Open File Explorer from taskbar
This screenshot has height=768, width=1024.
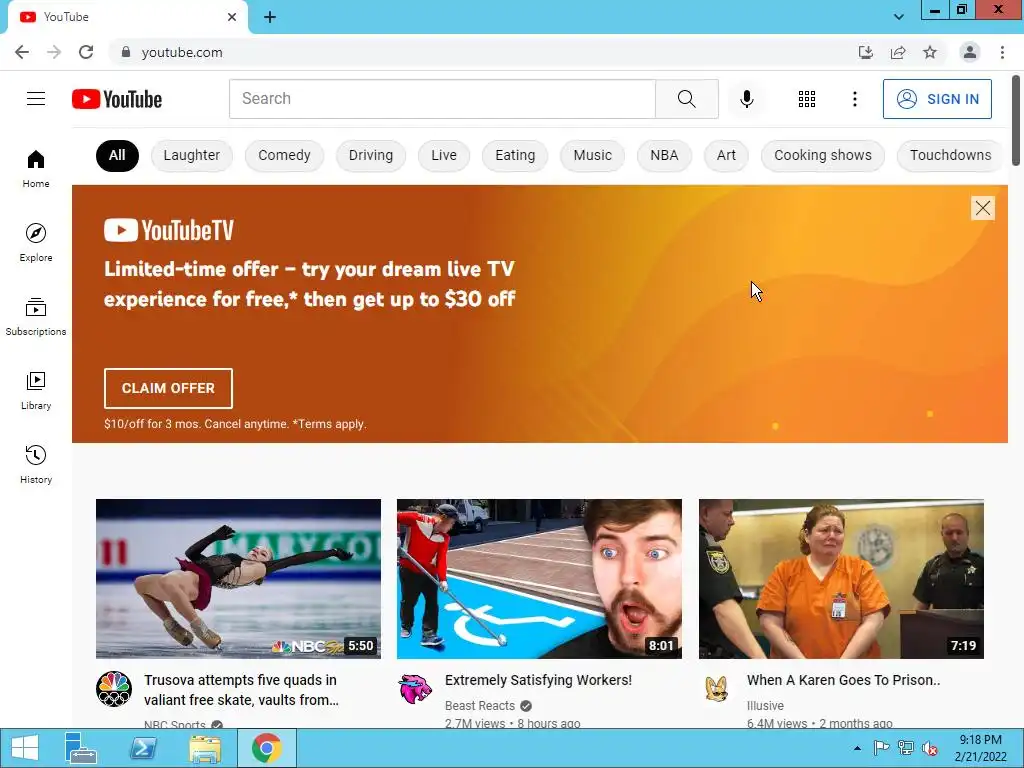click(x=204, y=748)
